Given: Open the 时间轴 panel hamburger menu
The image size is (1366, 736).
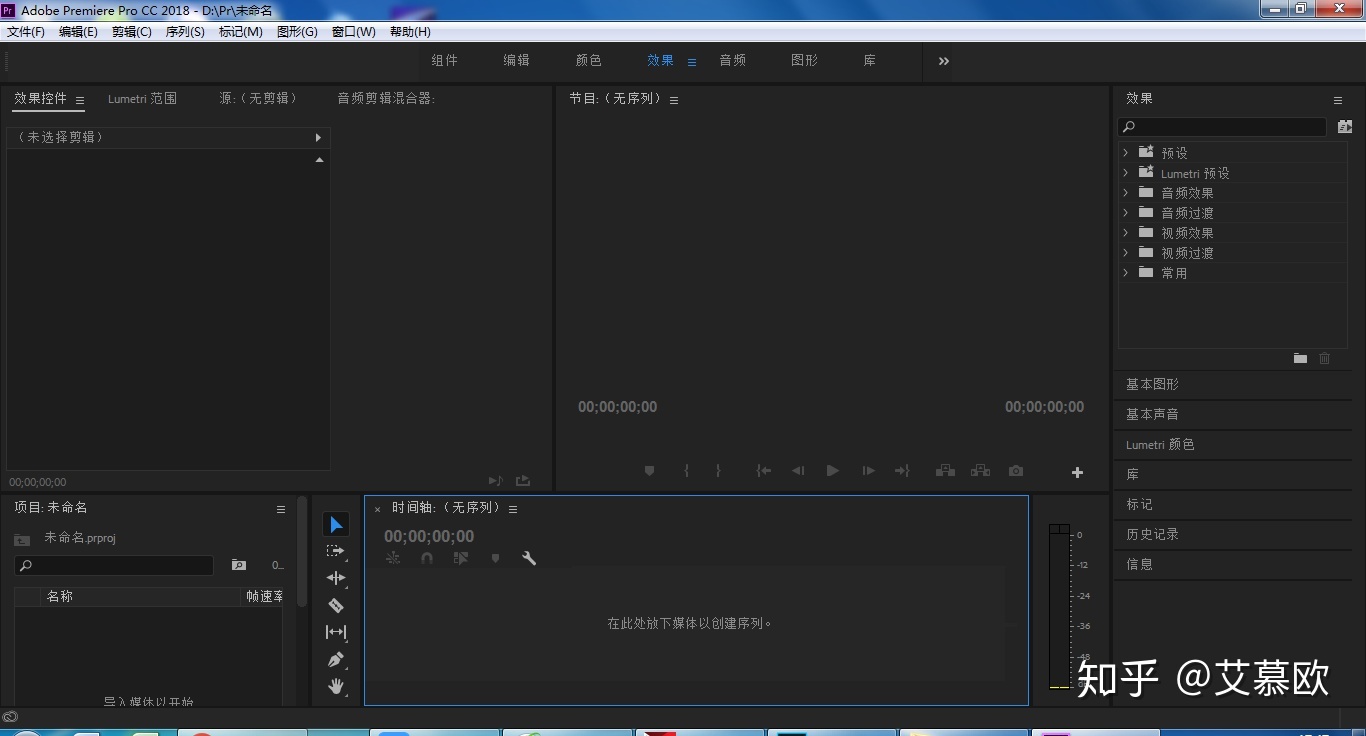Looking at the screenshot, I should coord(513,509).
